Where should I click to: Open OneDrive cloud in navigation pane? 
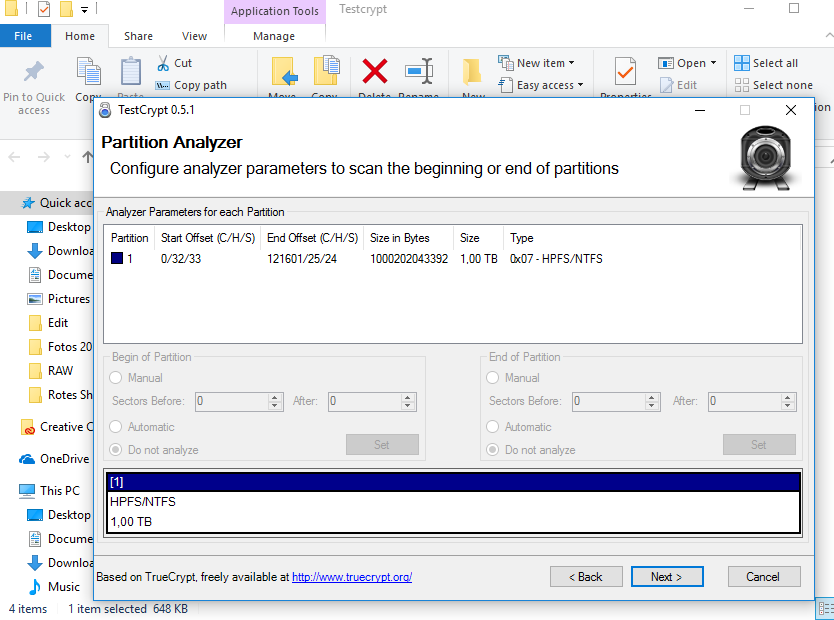tap(27, 459)
